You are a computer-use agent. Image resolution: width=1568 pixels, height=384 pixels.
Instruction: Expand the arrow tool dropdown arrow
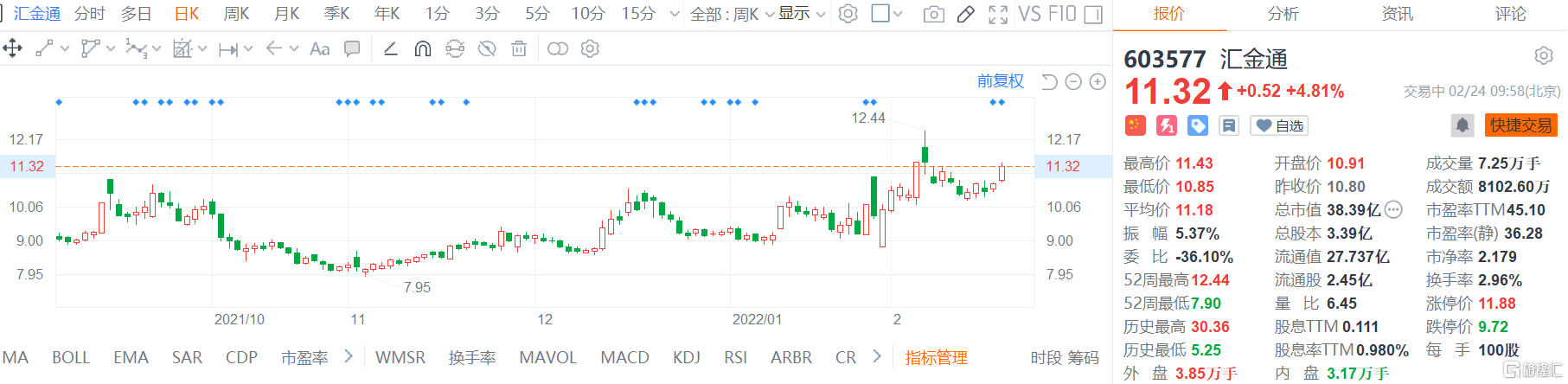[x=294, y=49]
